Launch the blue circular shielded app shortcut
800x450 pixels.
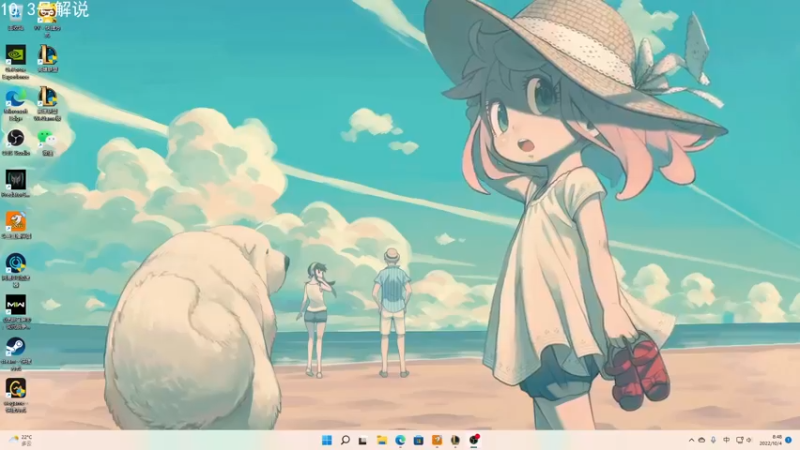pyautogui.click(x=16, y=270)
